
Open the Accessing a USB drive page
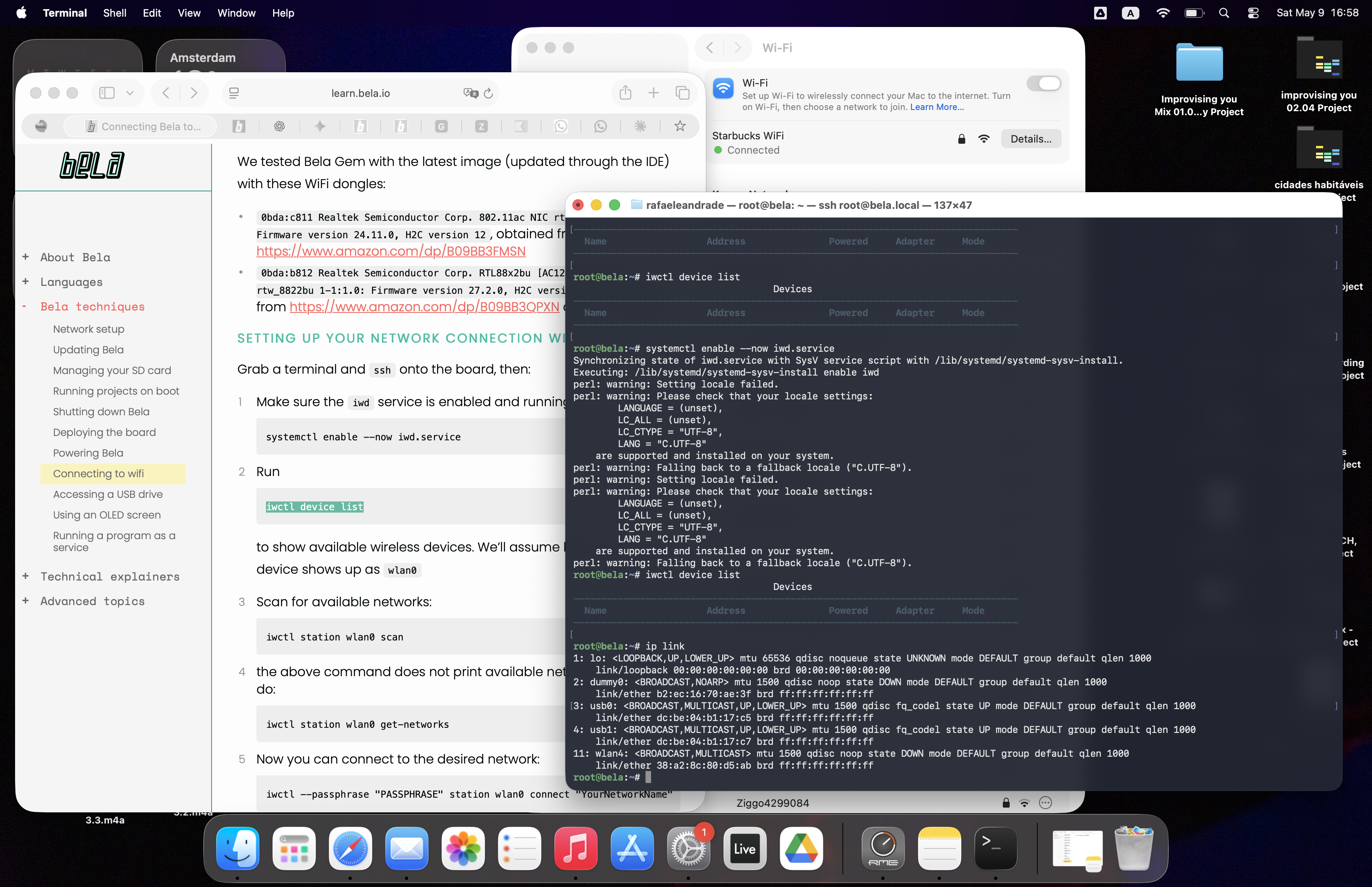(x=108, y=494)
